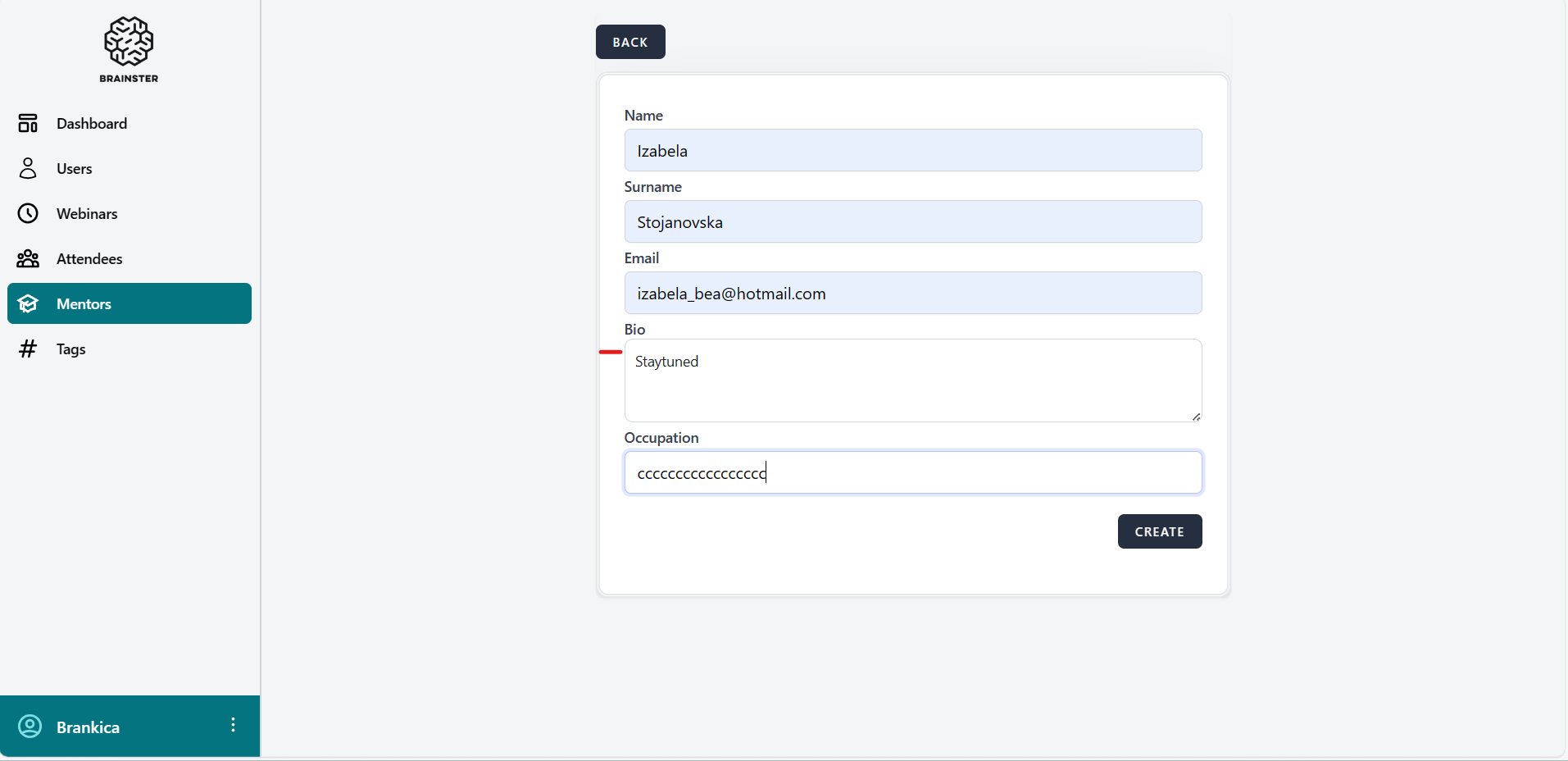Screen dimensions: 1568x761
Task: Open the Attendees page
Action: (x=89, y=258)
